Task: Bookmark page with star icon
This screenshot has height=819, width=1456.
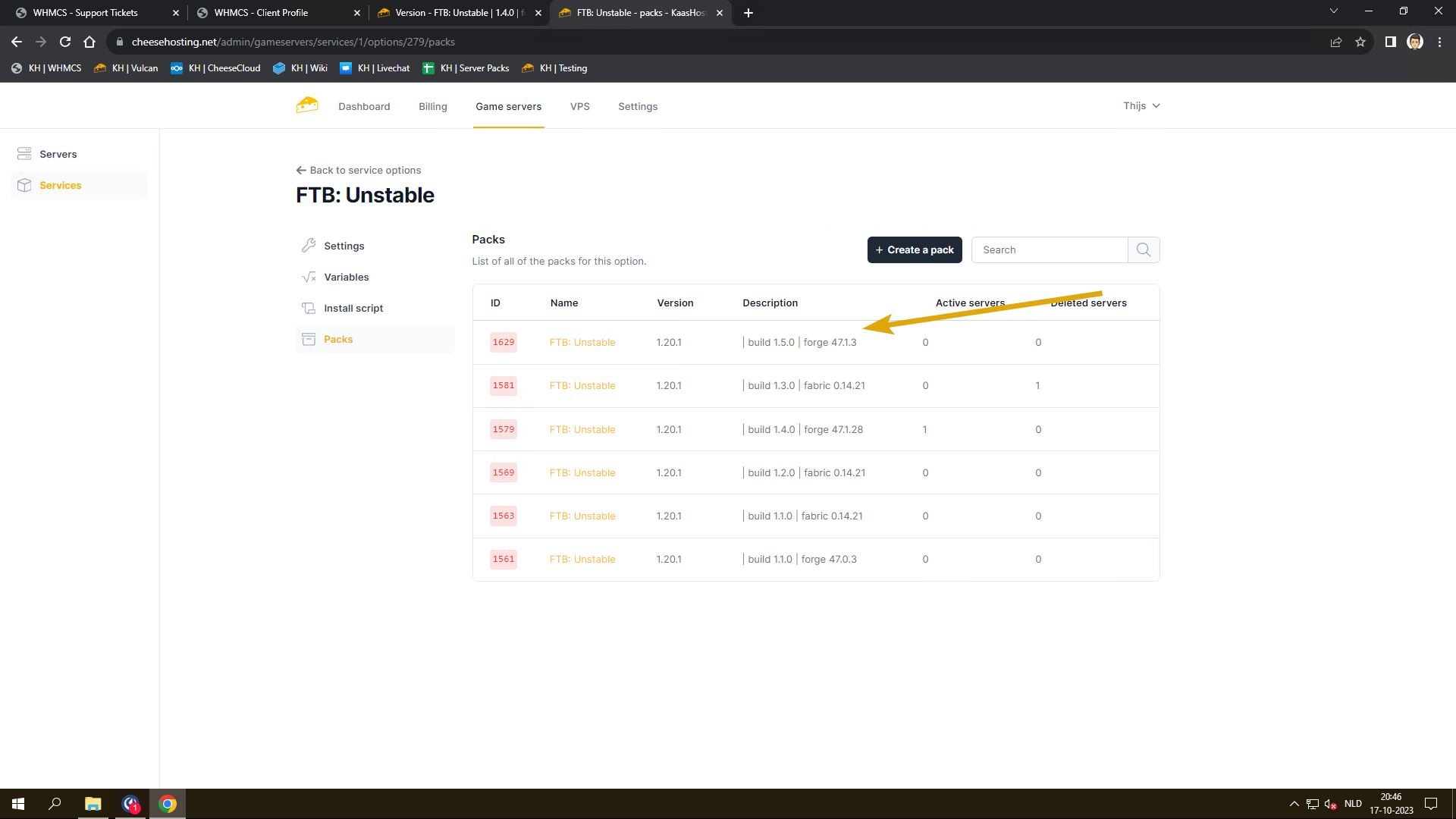Action: [x=1360, y=42]
